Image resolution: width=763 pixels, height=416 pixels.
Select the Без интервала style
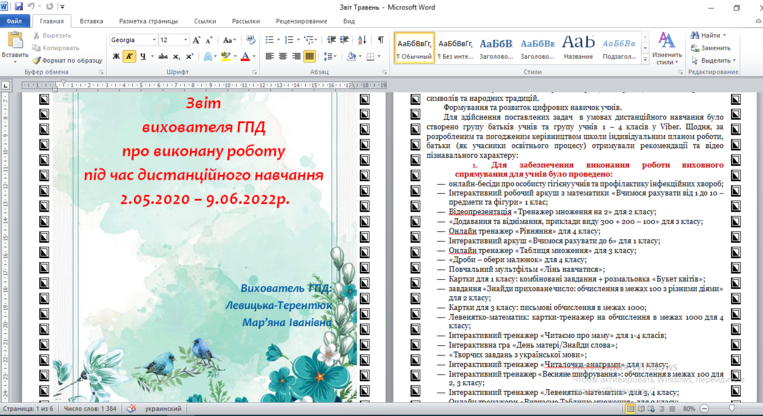click(455, 48)
